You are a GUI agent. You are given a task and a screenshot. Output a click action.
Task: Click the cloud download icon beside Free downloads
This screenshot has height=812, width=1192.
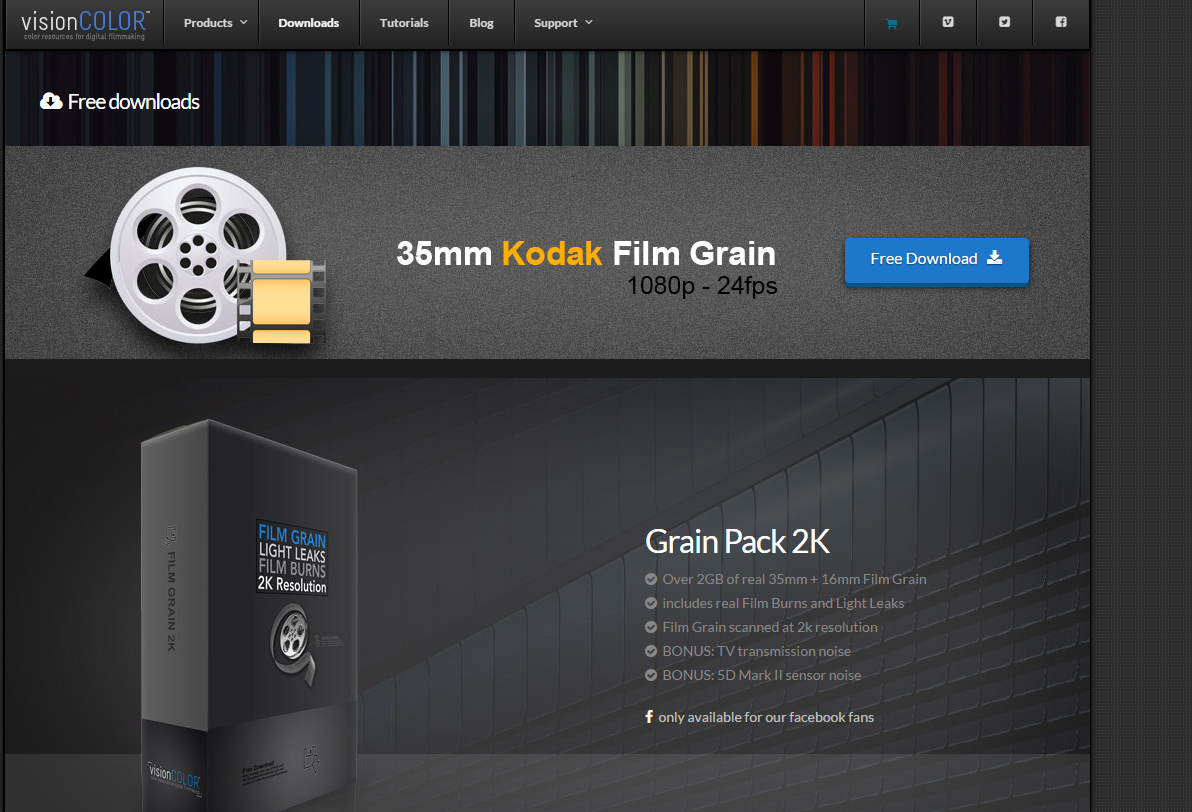click(51, 101)
